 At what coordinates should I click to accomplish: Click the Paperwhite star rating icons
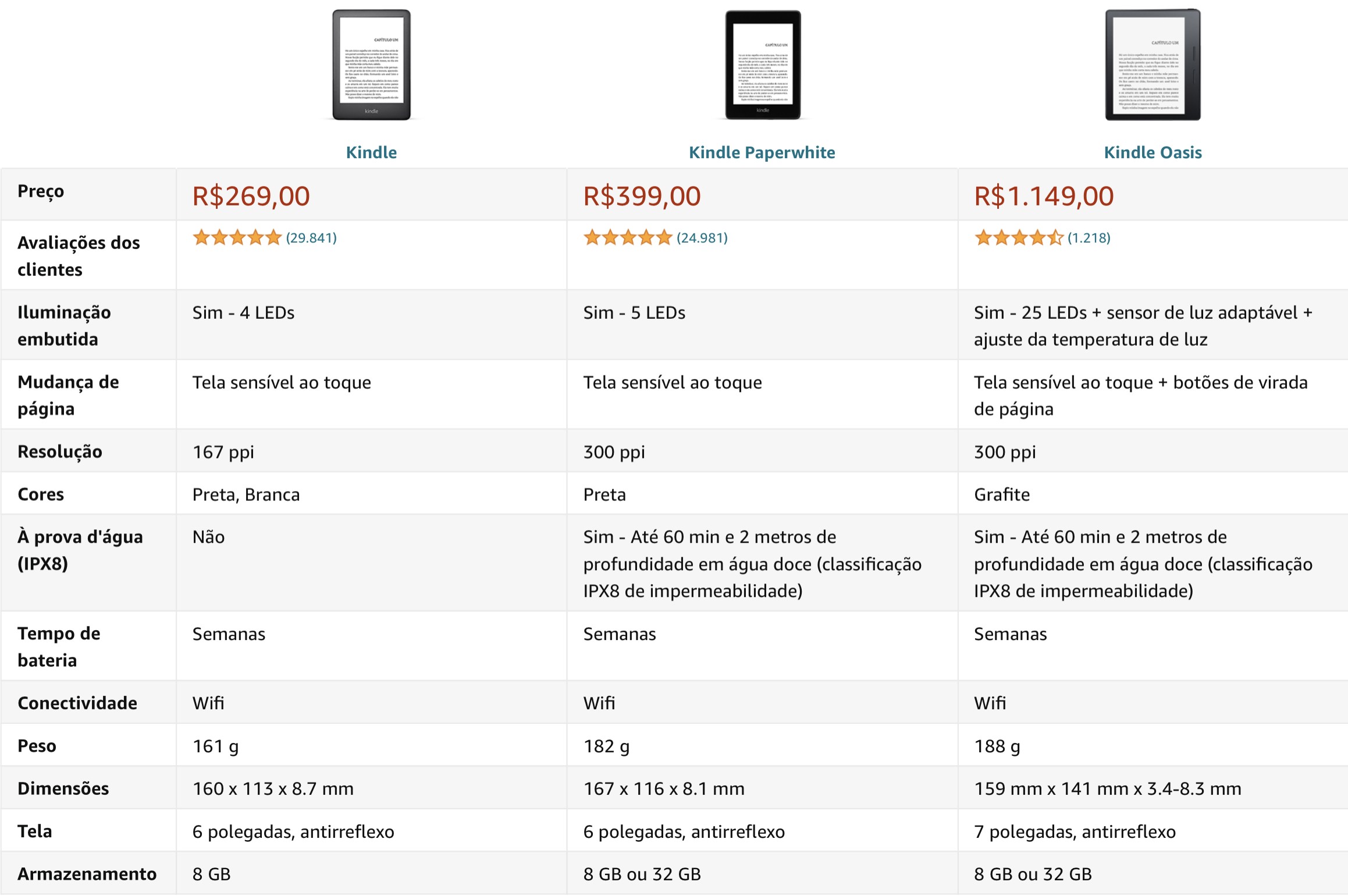pos(628,237)
